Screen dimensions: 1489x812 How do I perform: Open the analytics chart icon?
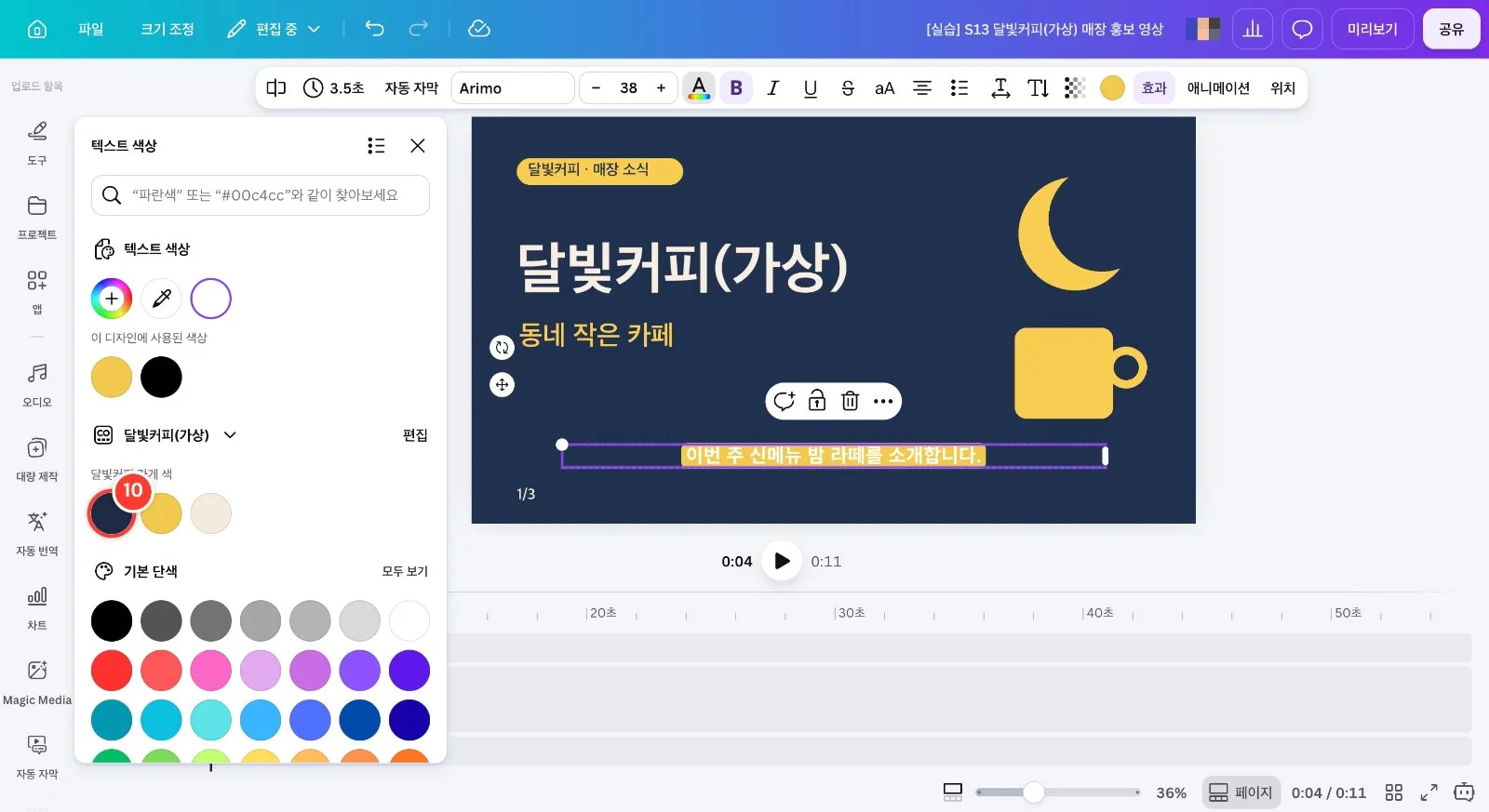1253,29
